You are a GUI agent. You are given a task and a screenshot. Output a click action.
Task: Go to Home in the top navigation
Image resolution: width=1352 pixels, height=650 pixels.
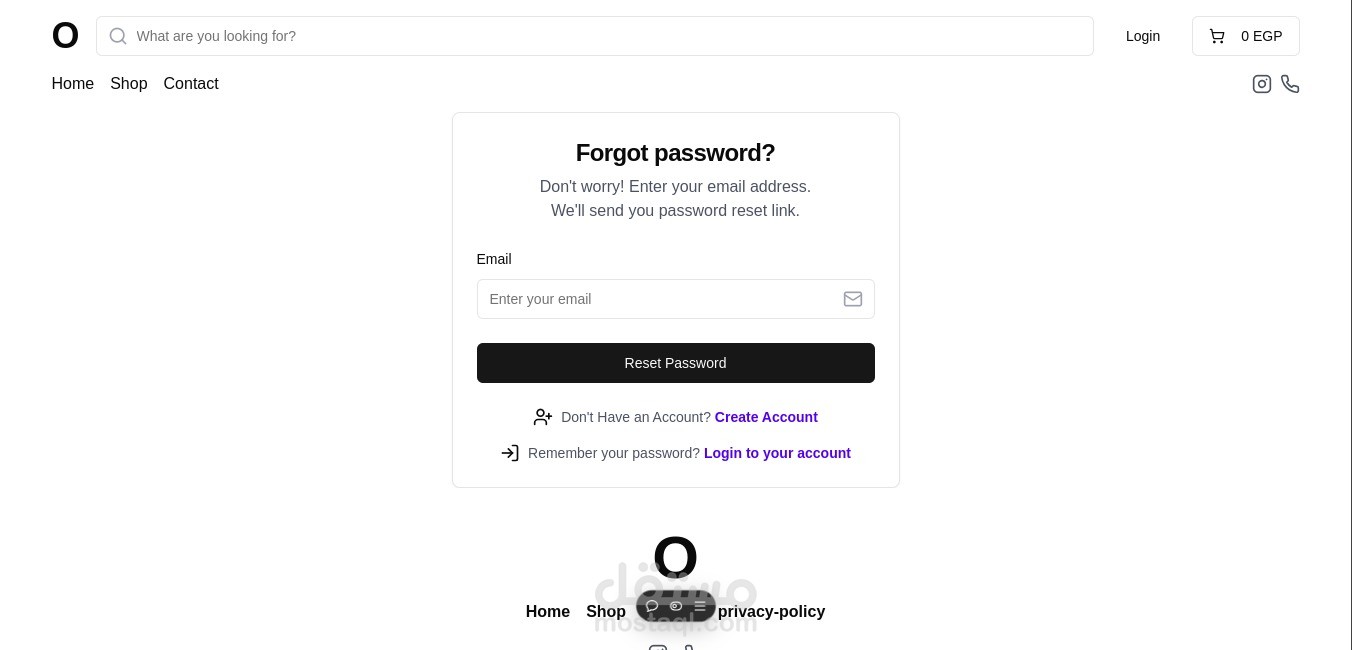pyautogui.click(x=73, y=84)
